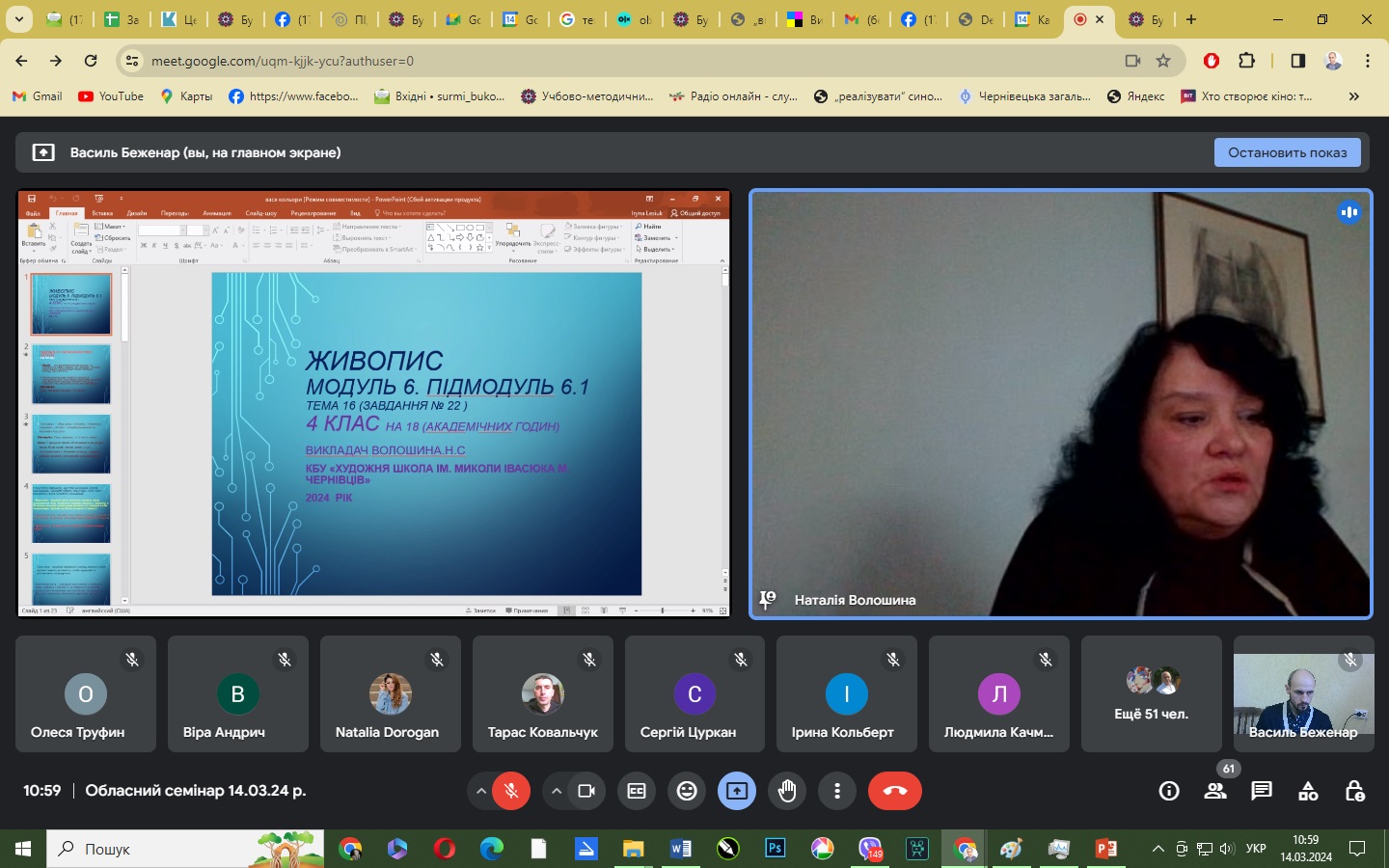The image size is (1389, 868).
Task: Click the Пошук taskbar search box
Action: coord(186,849)
